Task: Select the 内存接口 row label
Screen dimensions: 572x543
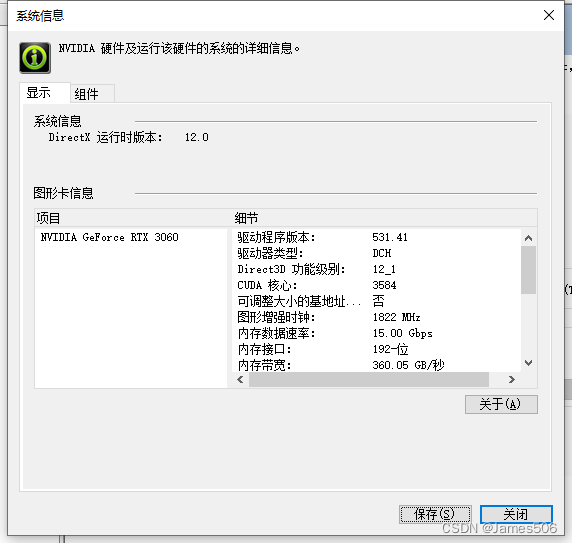Action: point(264,350)
